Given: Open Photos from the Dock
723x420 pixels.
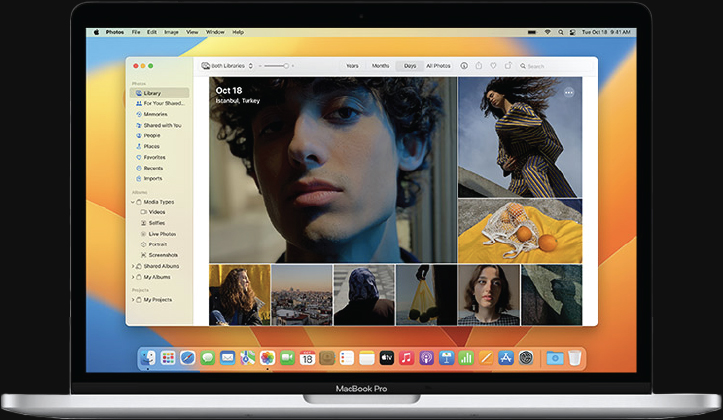Looking at the screenshot, I should 267,358.
